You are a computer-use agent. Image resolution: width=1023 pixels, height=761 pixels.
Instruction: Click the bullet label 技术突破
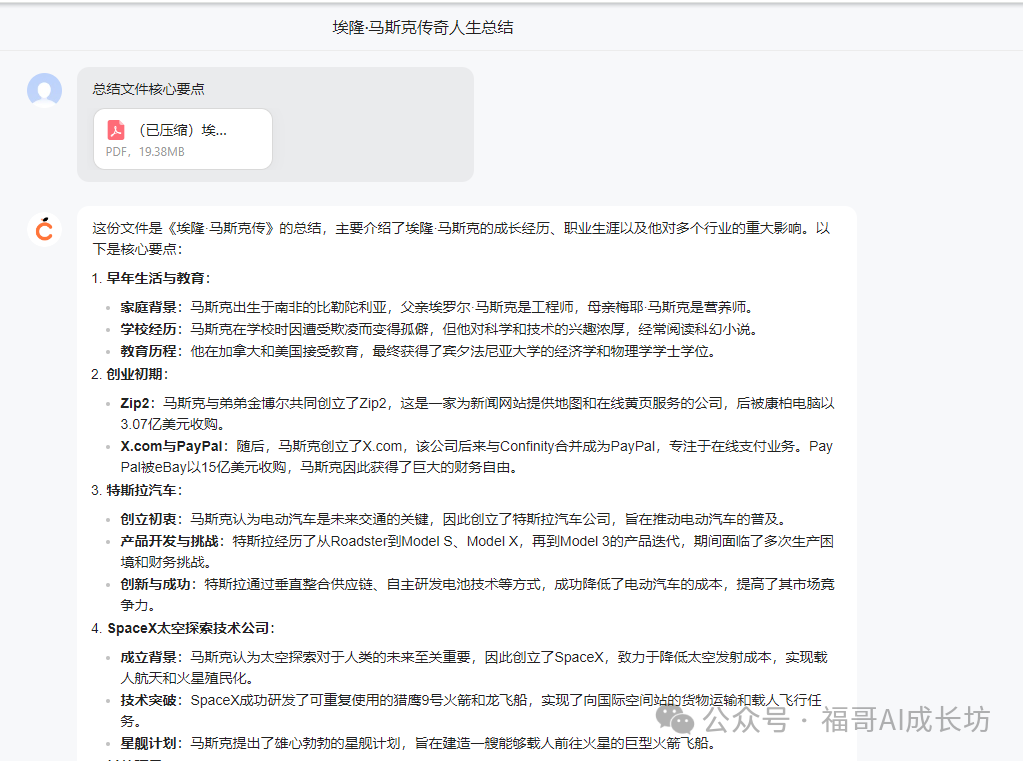149,700
